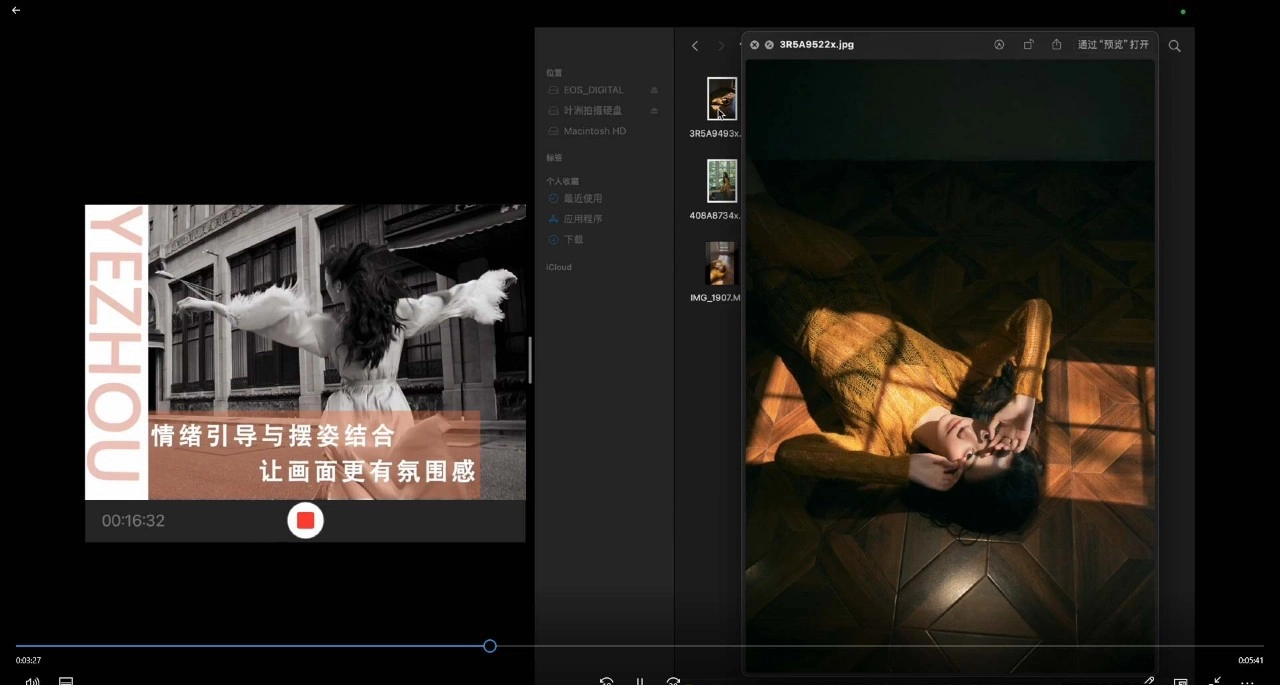Viewport: 1280px width, 685px height.
Task: Open the more options ellipsis in the player
Action: pyautogui.click(x=1247, y=681)
